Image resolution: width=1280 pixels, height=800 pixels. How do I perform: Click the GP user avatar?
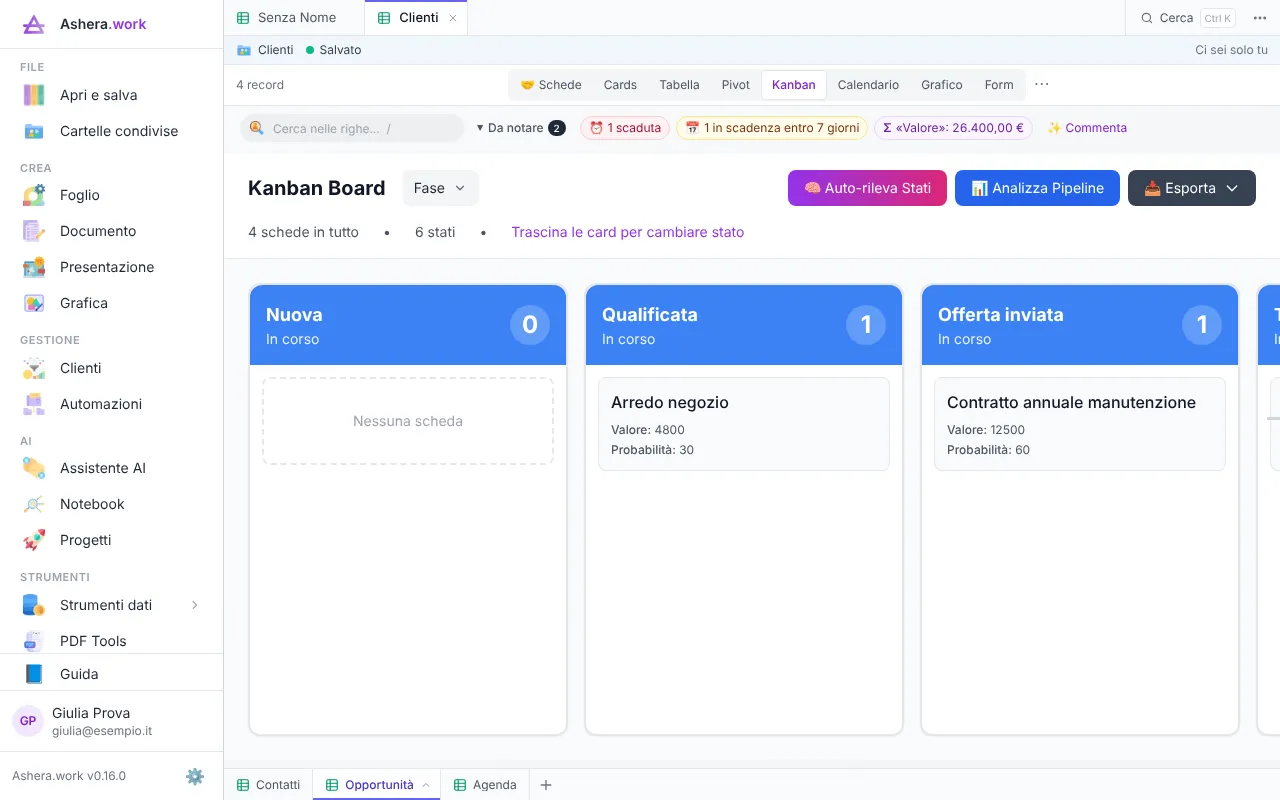28,721
